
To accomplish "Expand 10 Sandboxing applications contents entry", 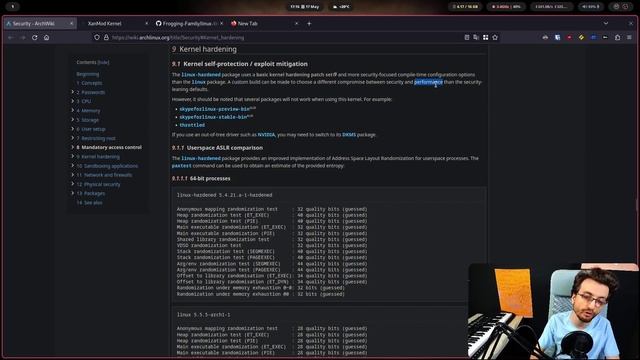I will 73,166.
